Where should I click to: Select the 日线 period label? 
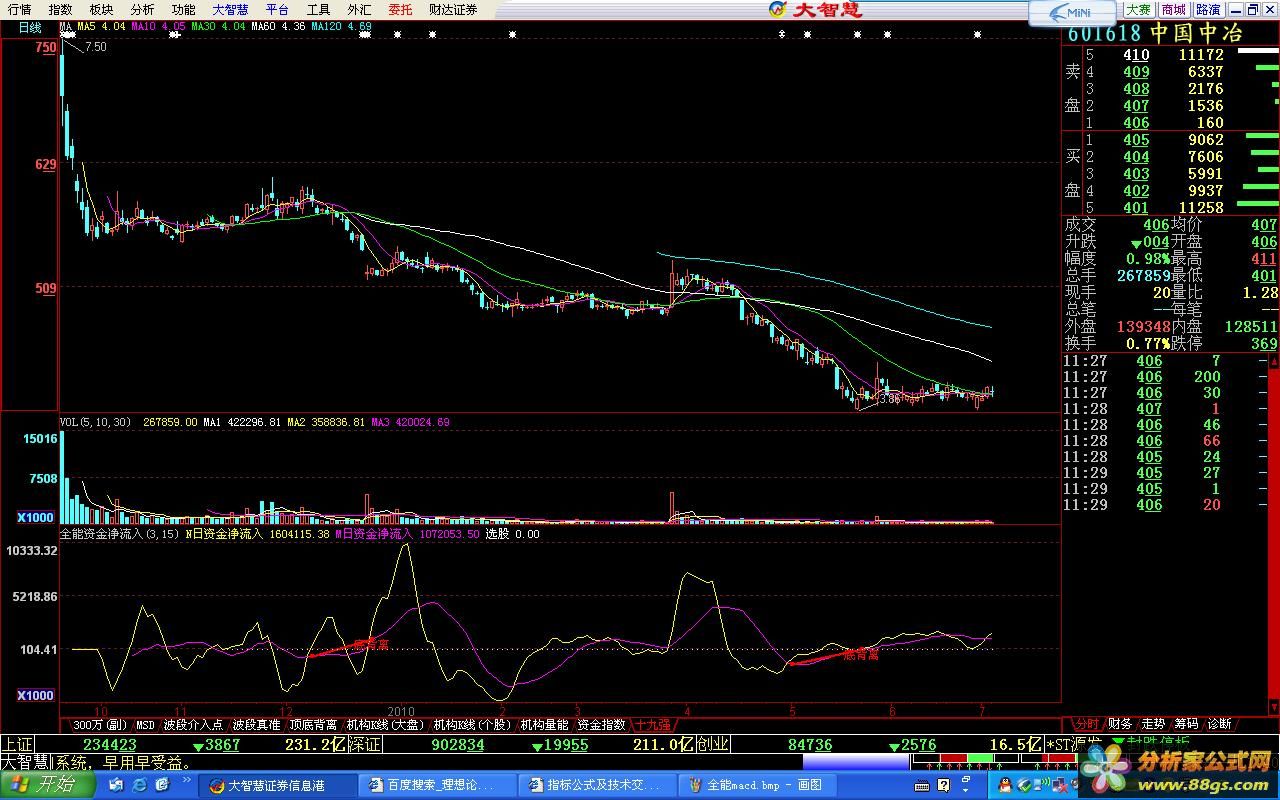coord(30,28)
